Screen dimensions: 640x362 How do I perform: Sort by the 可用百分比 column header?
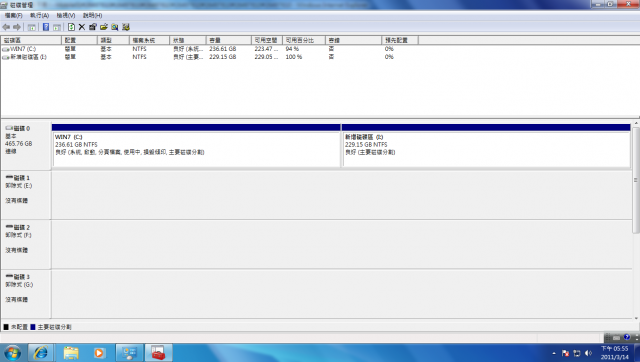tap(304, 40)
